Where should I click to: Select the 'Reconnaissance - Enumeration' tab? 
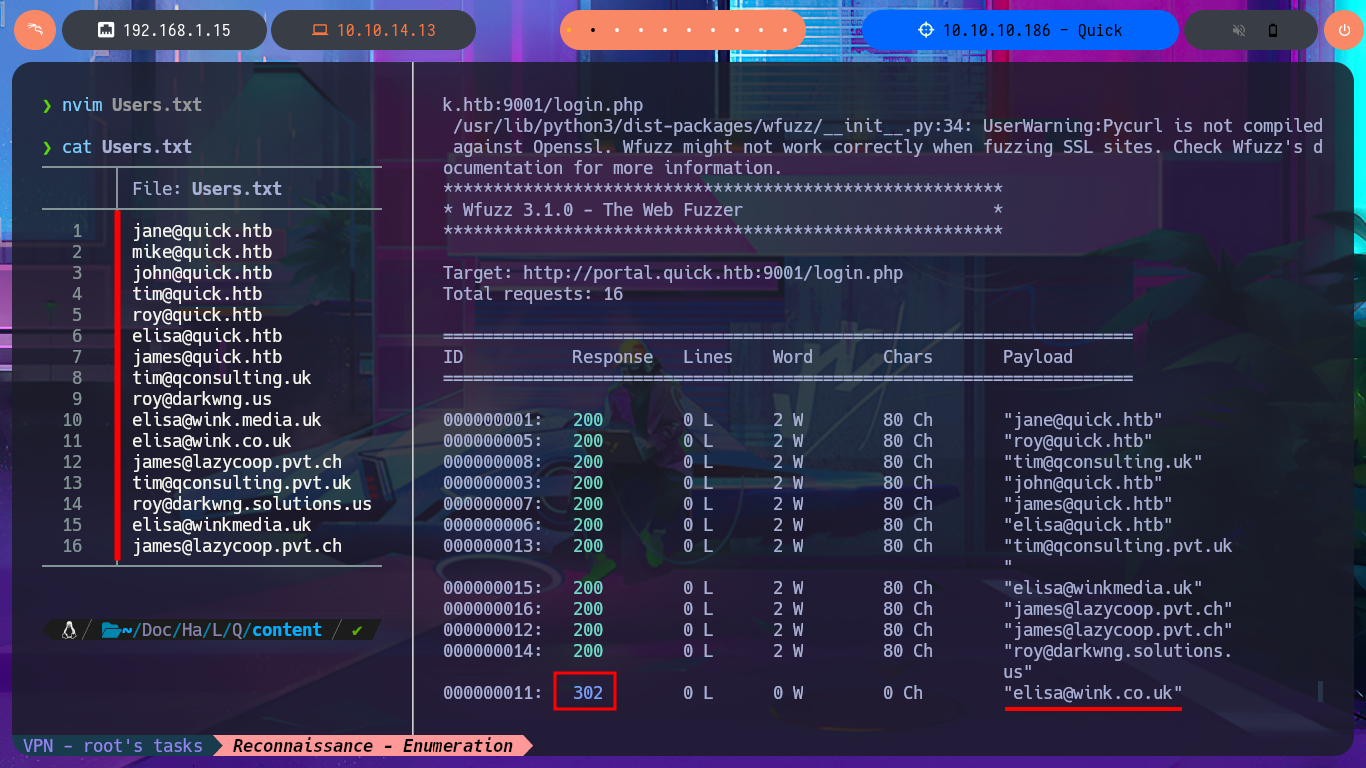point(372,746)
